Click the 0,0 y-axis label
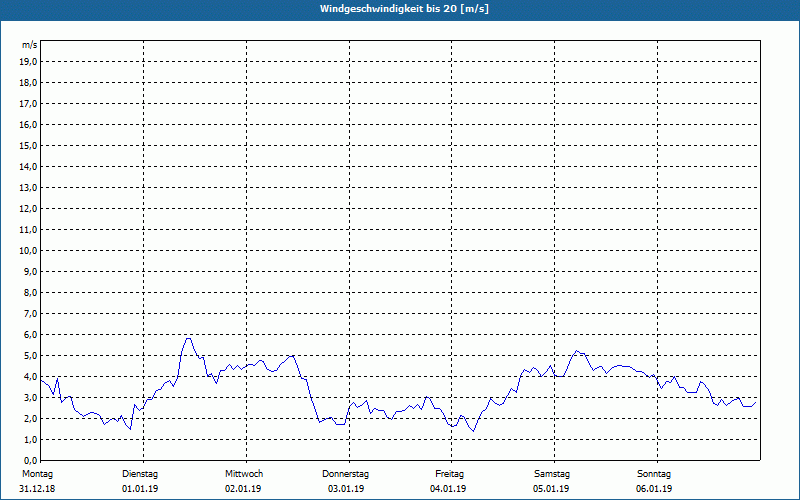Viewport: 800px width, 500px height. [x=30, y=460]
